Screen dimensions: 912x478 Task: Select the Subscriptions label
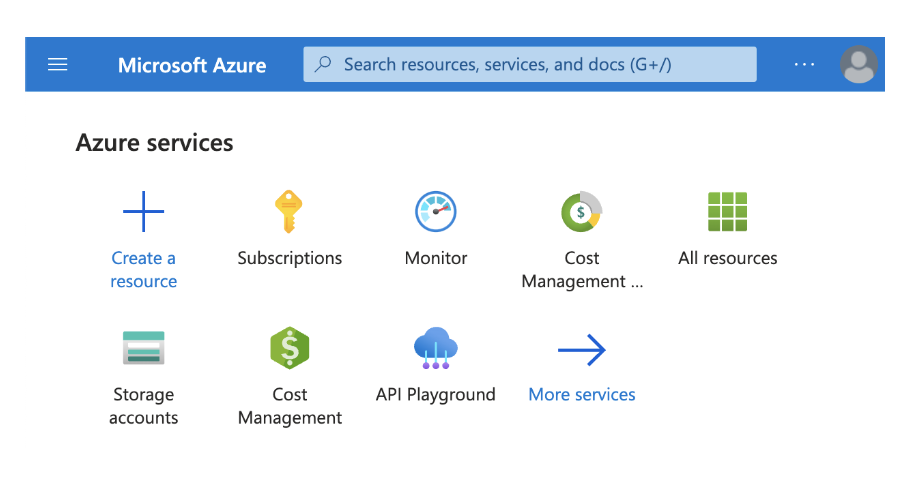point(290,258)
